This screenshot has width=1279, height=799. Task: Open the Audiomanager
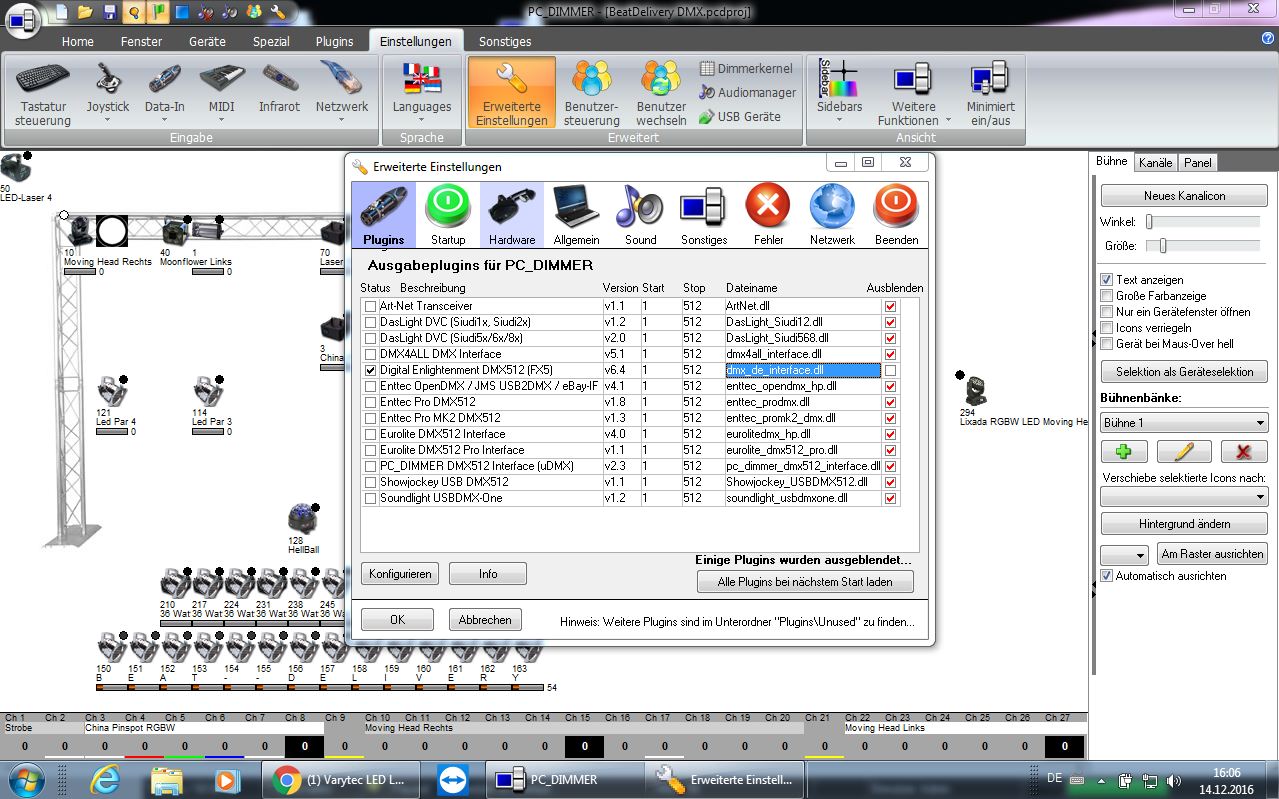747,93
